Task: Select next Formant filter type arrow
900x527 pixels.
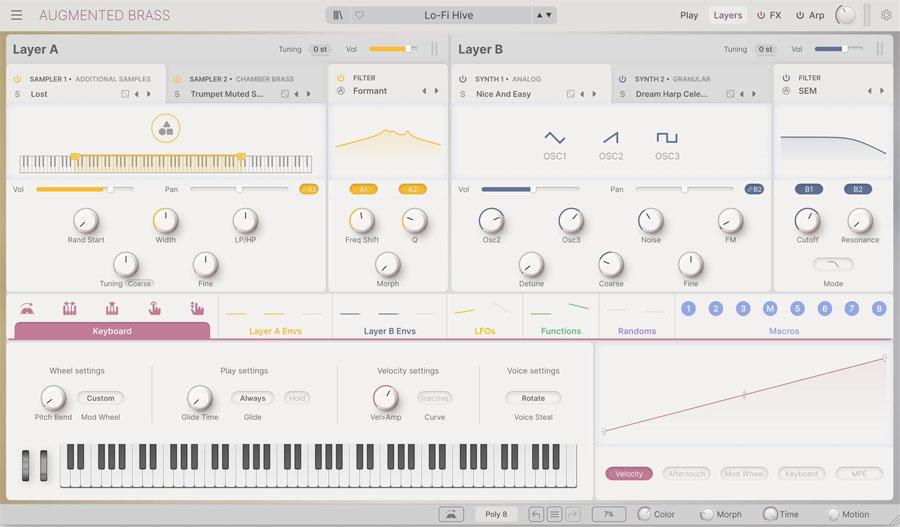Action: [x=436, y=91]
